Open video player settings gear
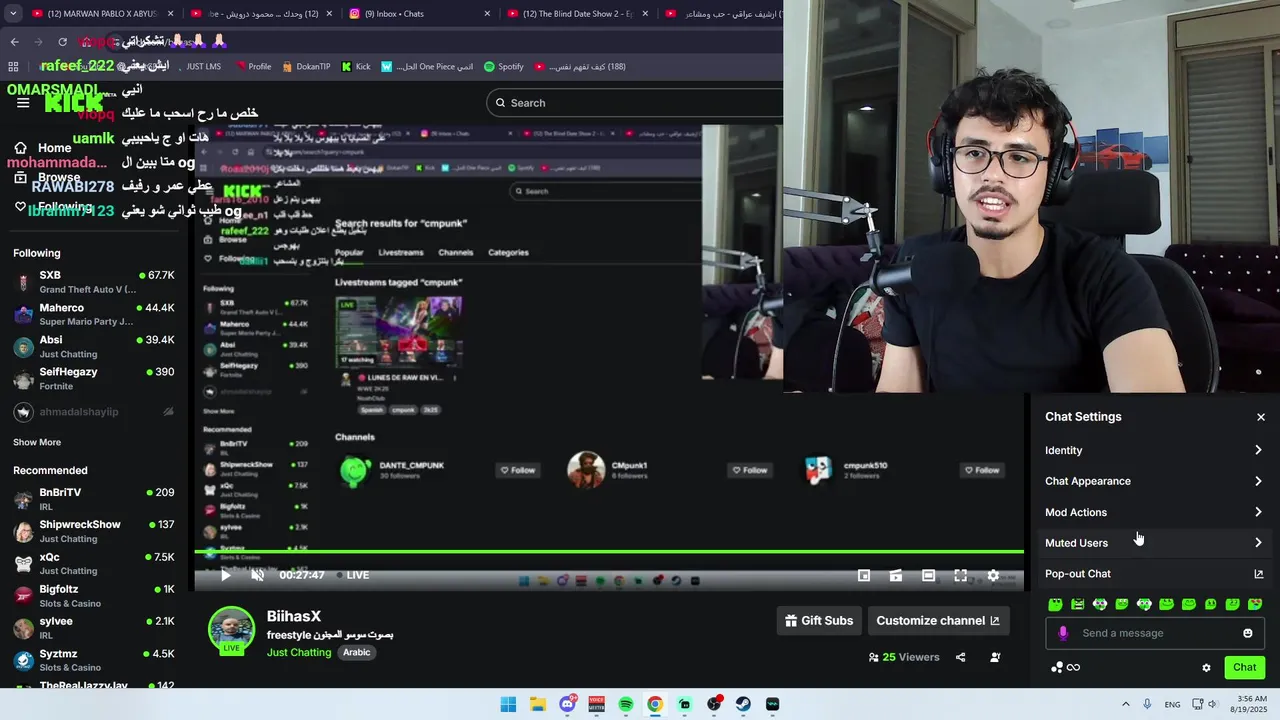 pyautogui.click(x=993, y=575)
